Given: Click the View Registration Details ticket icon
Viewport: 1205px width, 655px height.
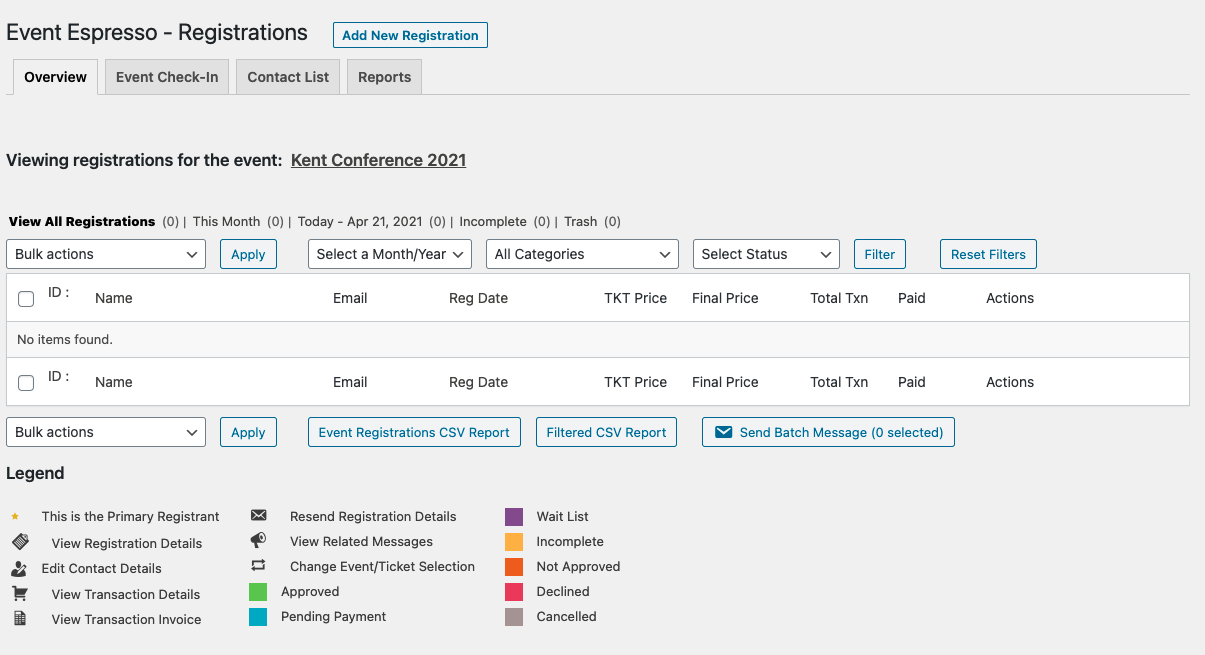Looking at the screenshot, I should 20,542.
